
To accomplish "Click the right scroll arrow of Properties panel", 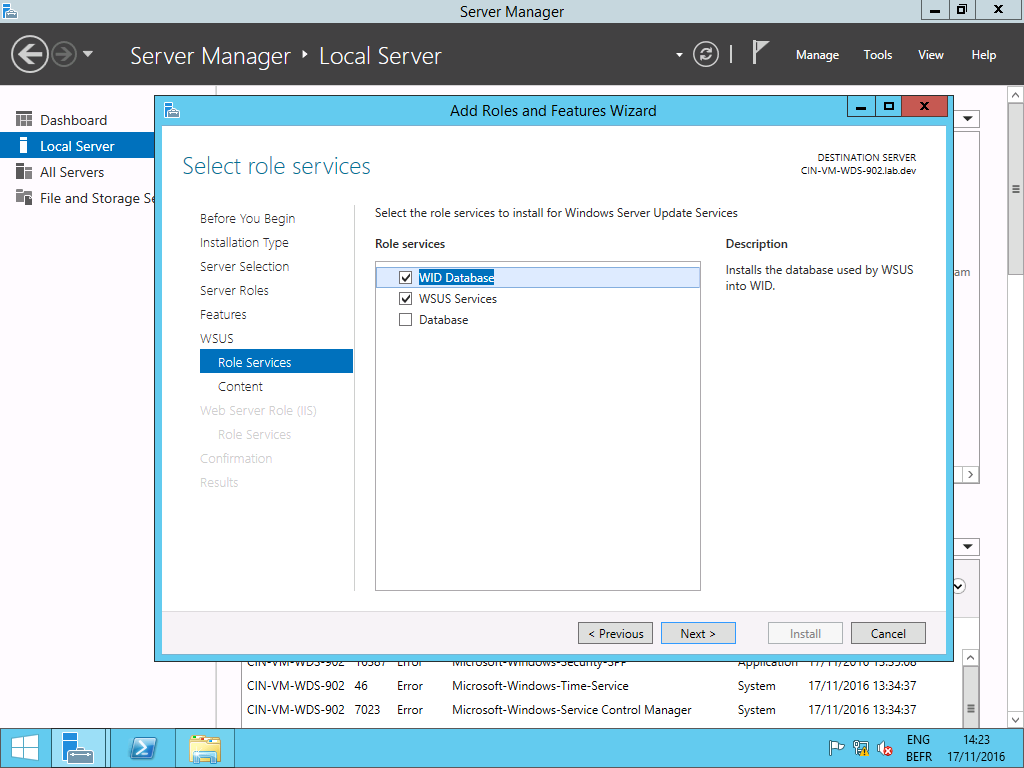I will pyautogui.click(x=970, y=475).
